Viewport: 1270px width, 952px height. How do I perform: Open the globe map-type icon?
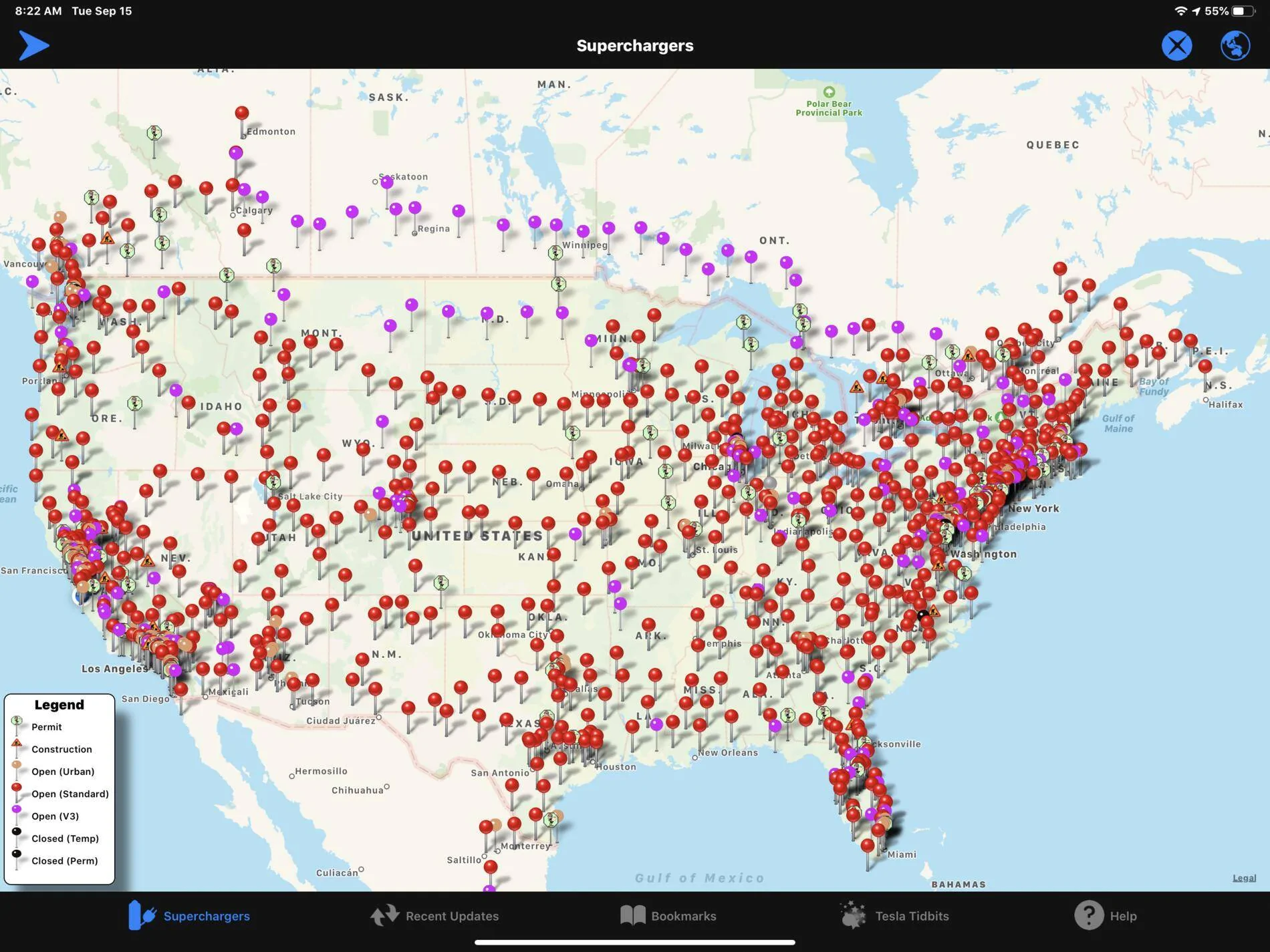coord(1235,45)
